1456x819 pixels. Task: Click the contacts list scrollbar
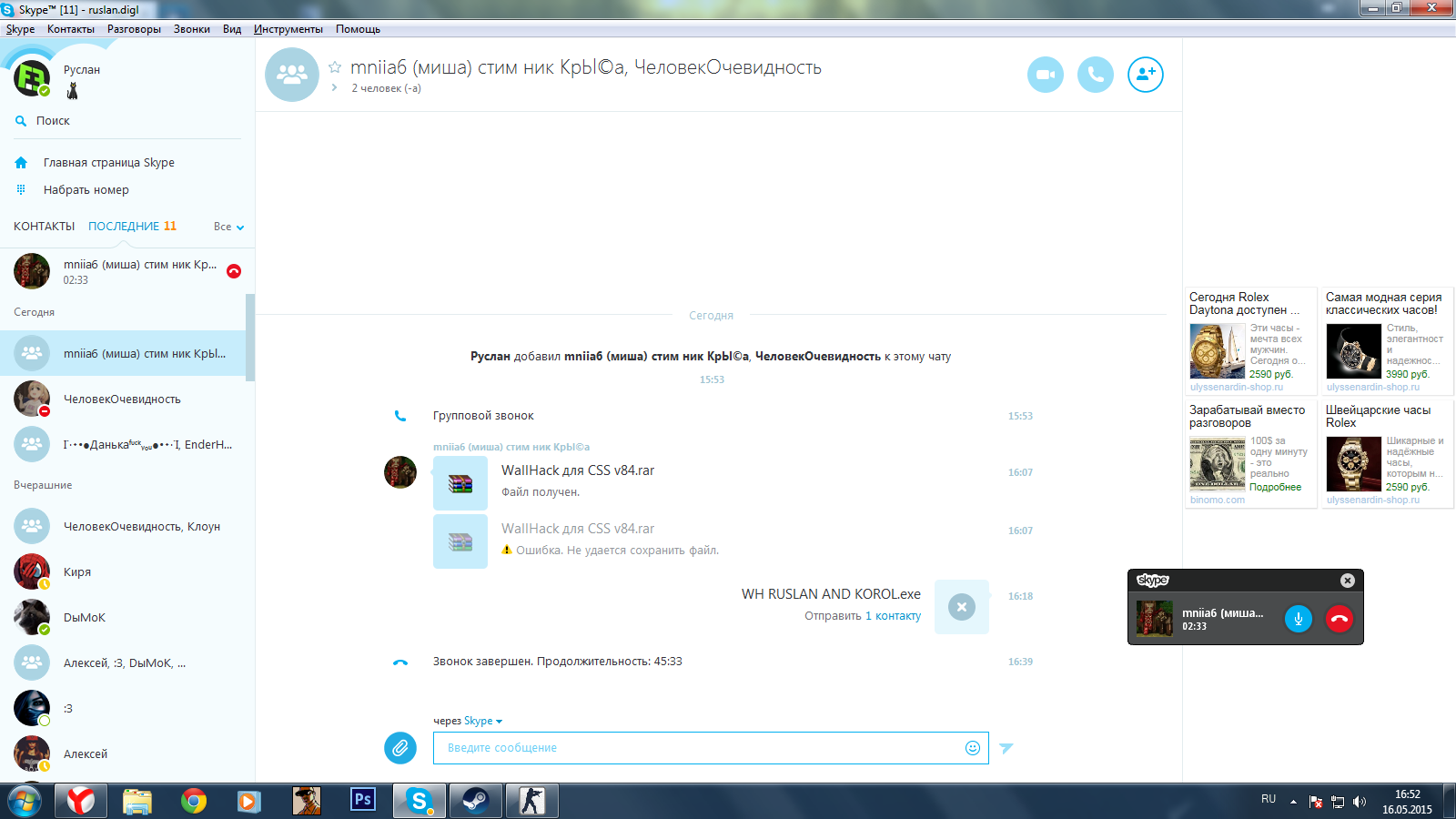click(250, 338)
